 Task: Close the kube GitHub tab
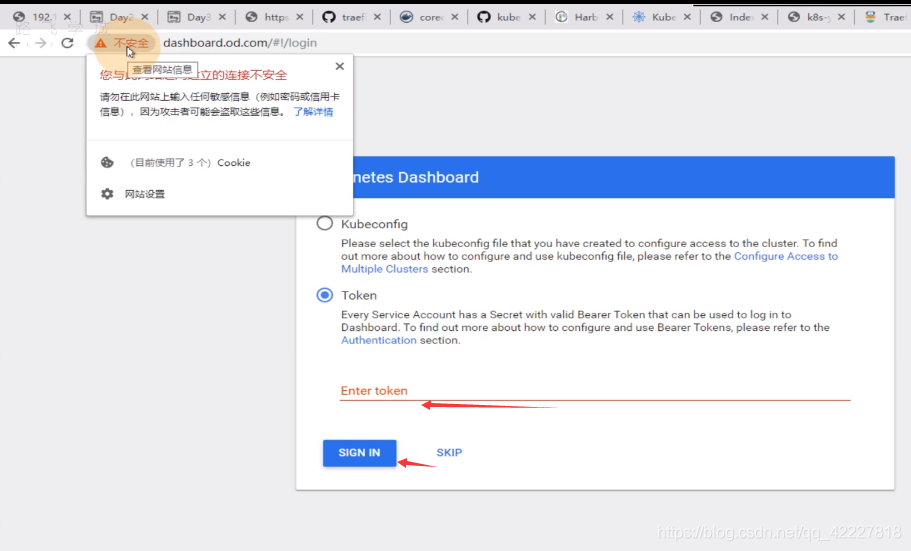[x=532, y=17]
